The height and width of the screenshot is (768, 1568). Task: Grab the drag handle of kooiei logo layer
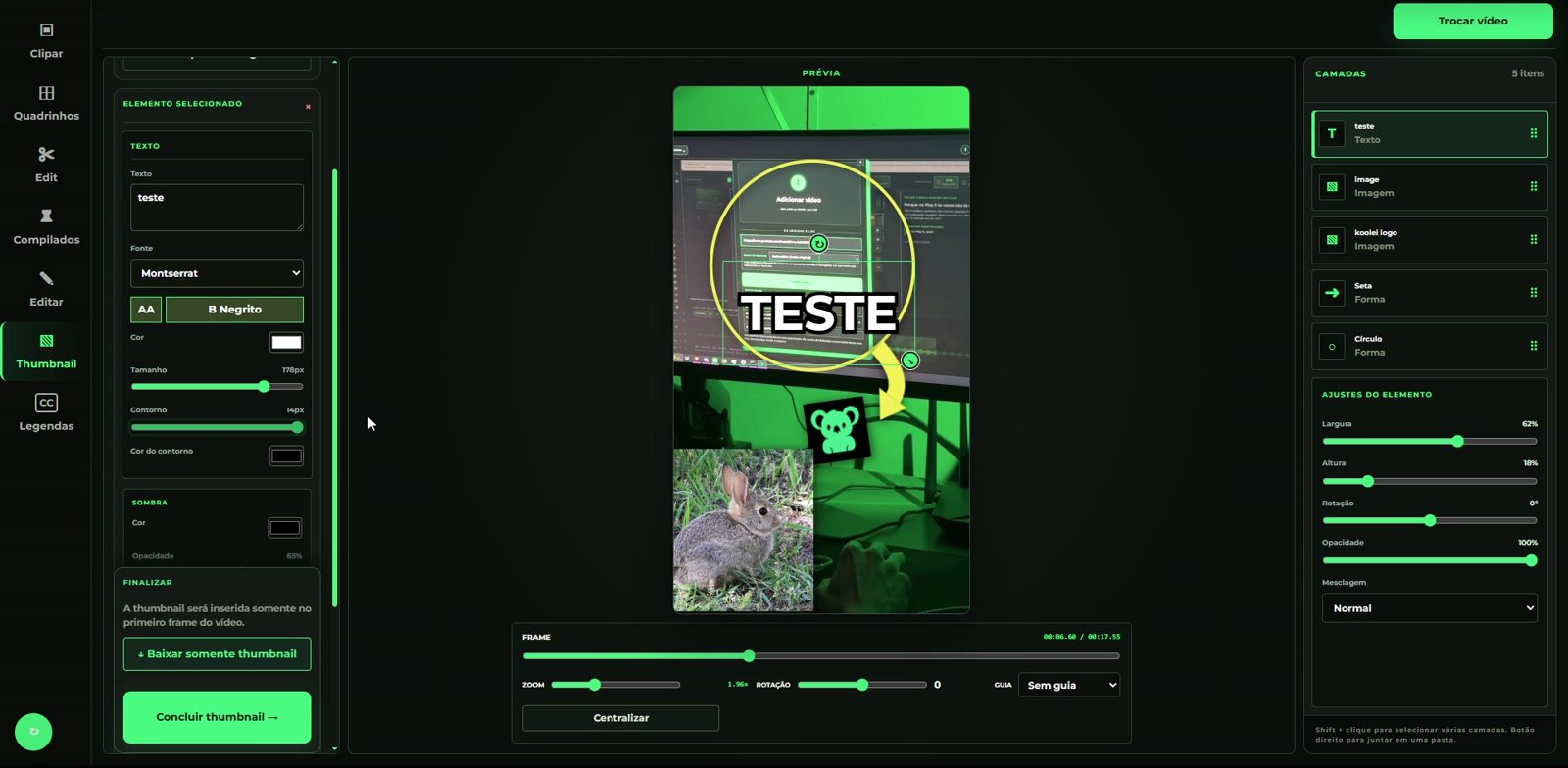[1534, 239]
